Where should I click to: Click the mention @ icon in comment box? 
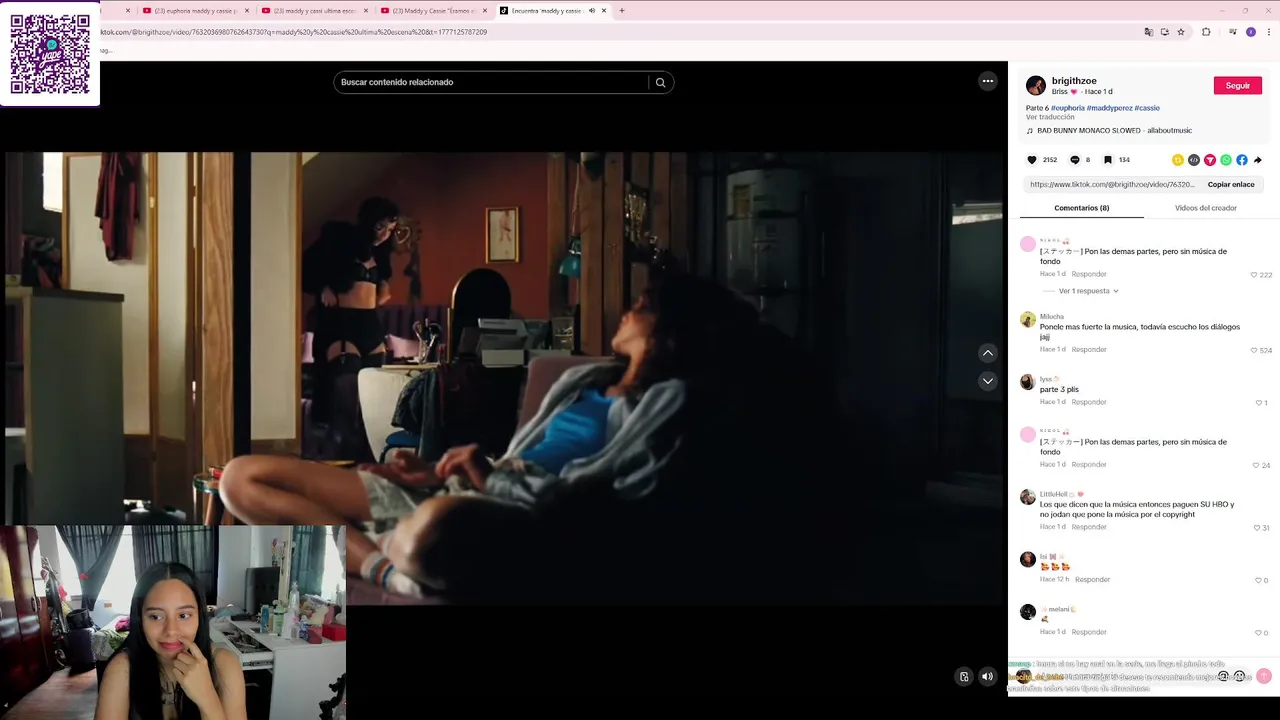[1223, 676]
